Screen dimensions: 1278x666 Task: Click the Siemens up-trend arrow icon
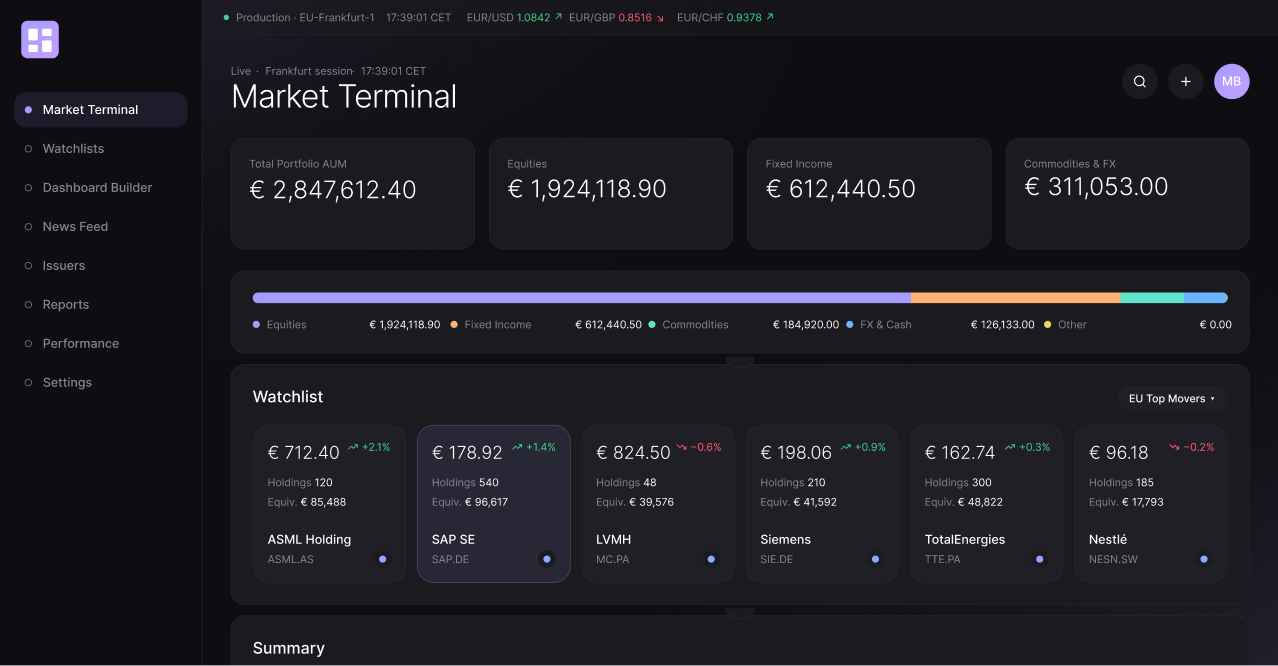pos(845,447)
